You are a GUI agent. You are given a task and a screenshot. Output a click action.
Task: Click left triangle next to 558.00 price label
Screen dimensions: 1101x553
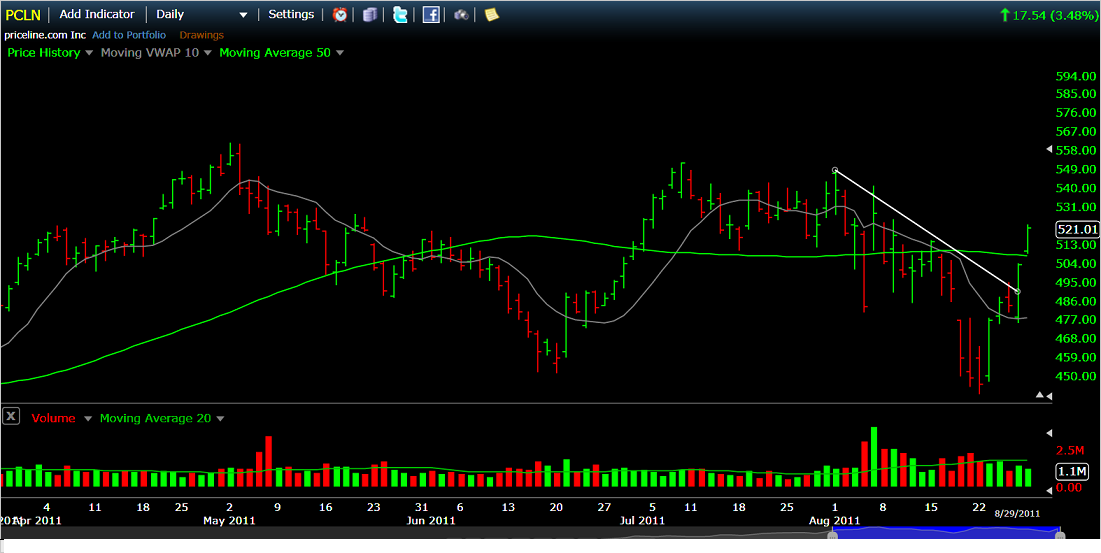tap(1049, 149)
